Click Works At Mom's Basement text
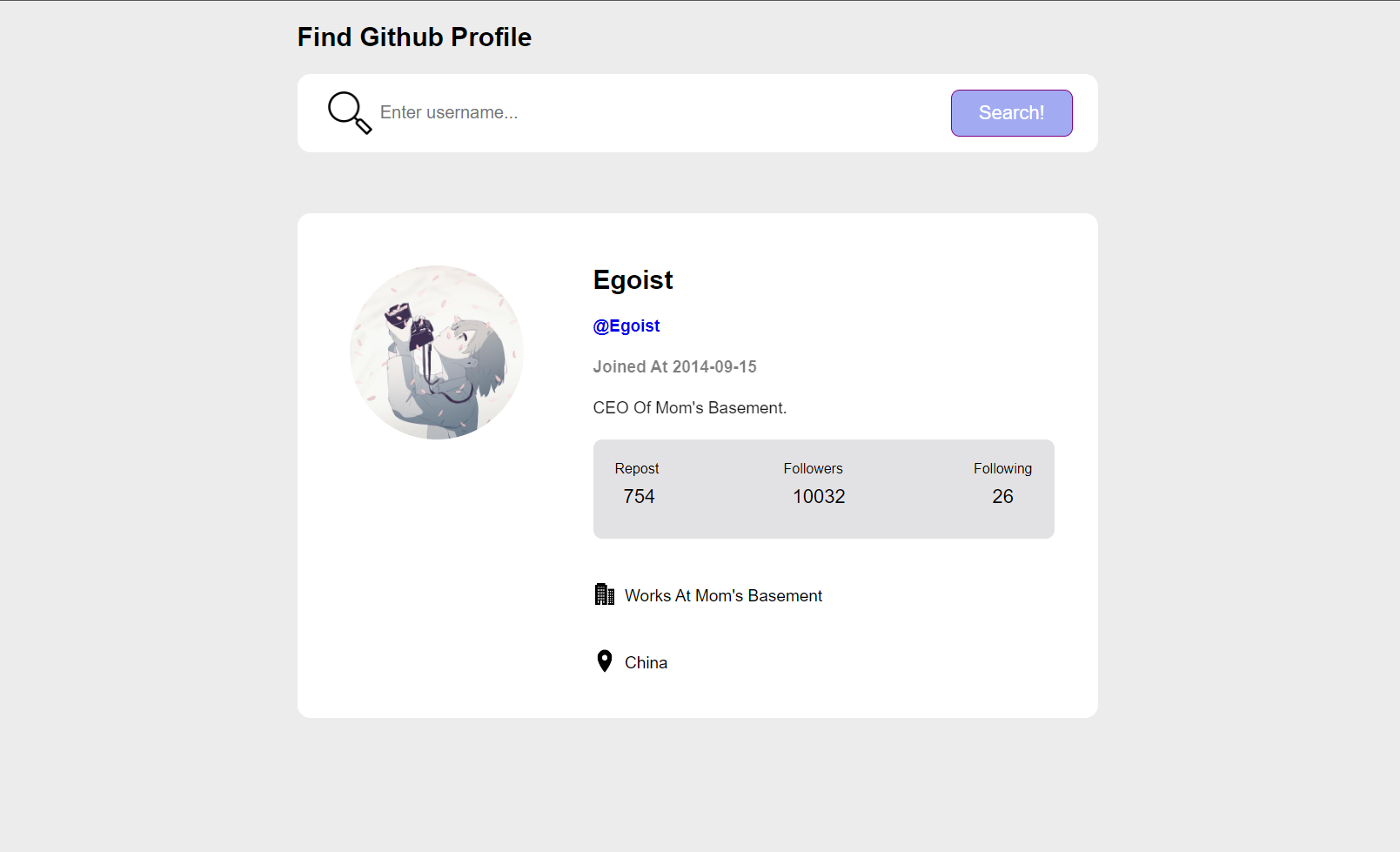The image size is (1400, 852). pyautogui.click(x=723, y=595)
